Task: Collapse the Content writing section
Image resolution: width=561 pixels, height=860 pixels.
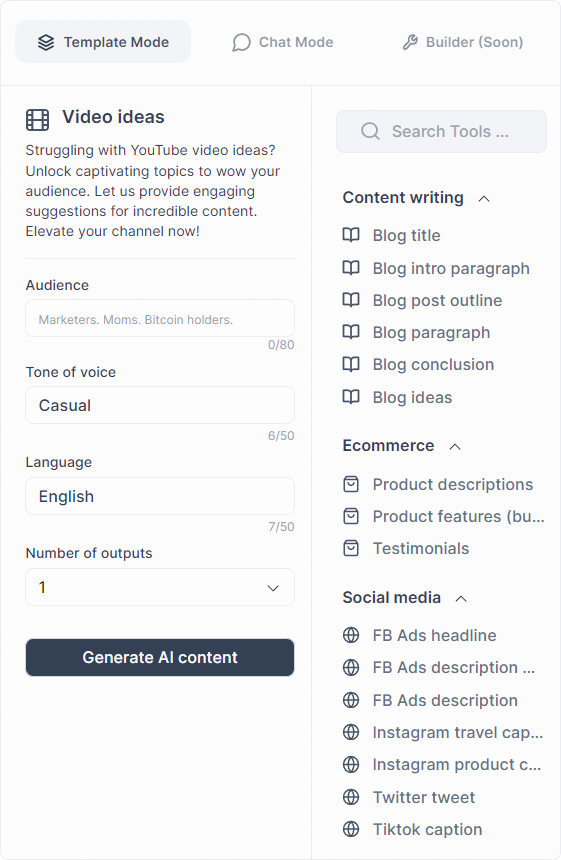Action: tap(484, 199)
